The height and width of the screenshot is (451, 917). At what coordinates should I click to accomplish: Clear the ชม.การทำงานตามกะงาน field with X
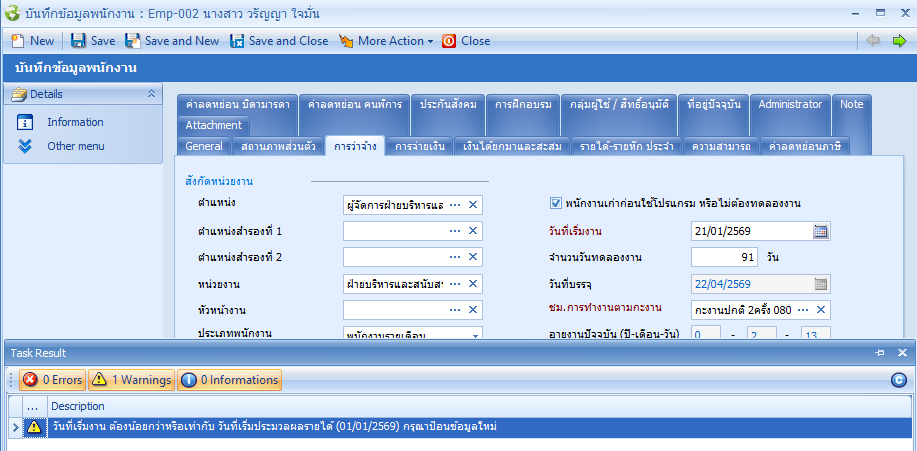821,309
